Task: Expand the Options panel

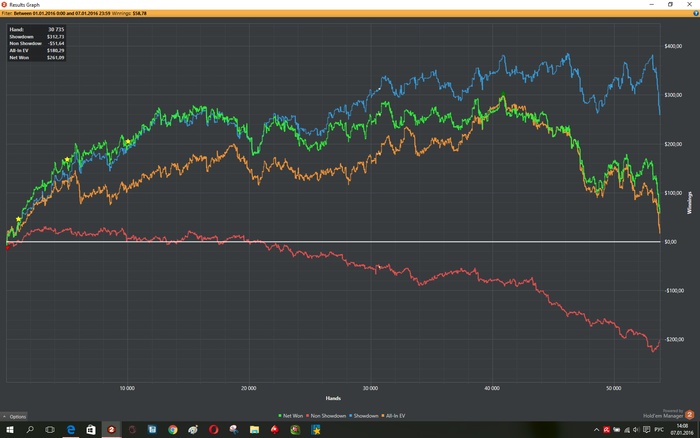Action: click(x=14, y=417)
